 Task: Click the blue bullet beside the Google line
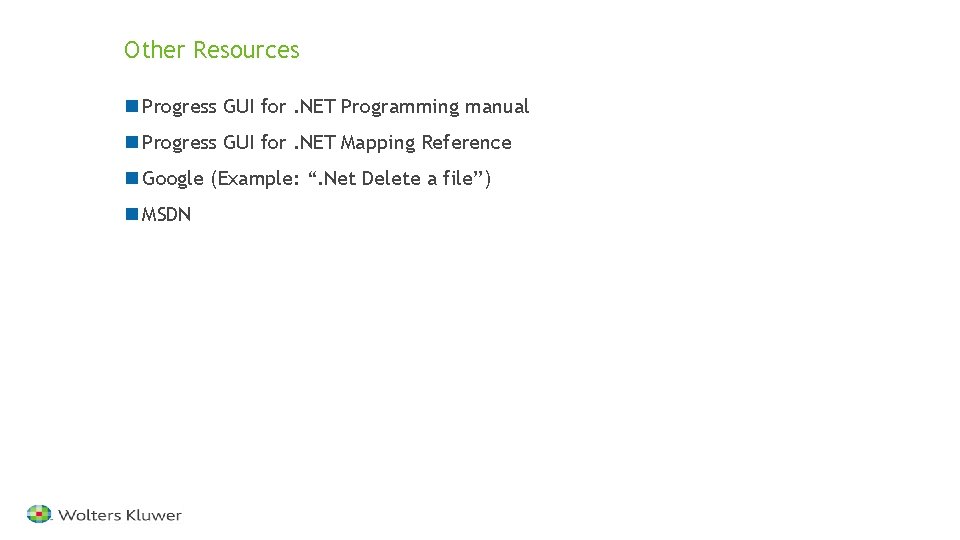click(x=132, y=178)
